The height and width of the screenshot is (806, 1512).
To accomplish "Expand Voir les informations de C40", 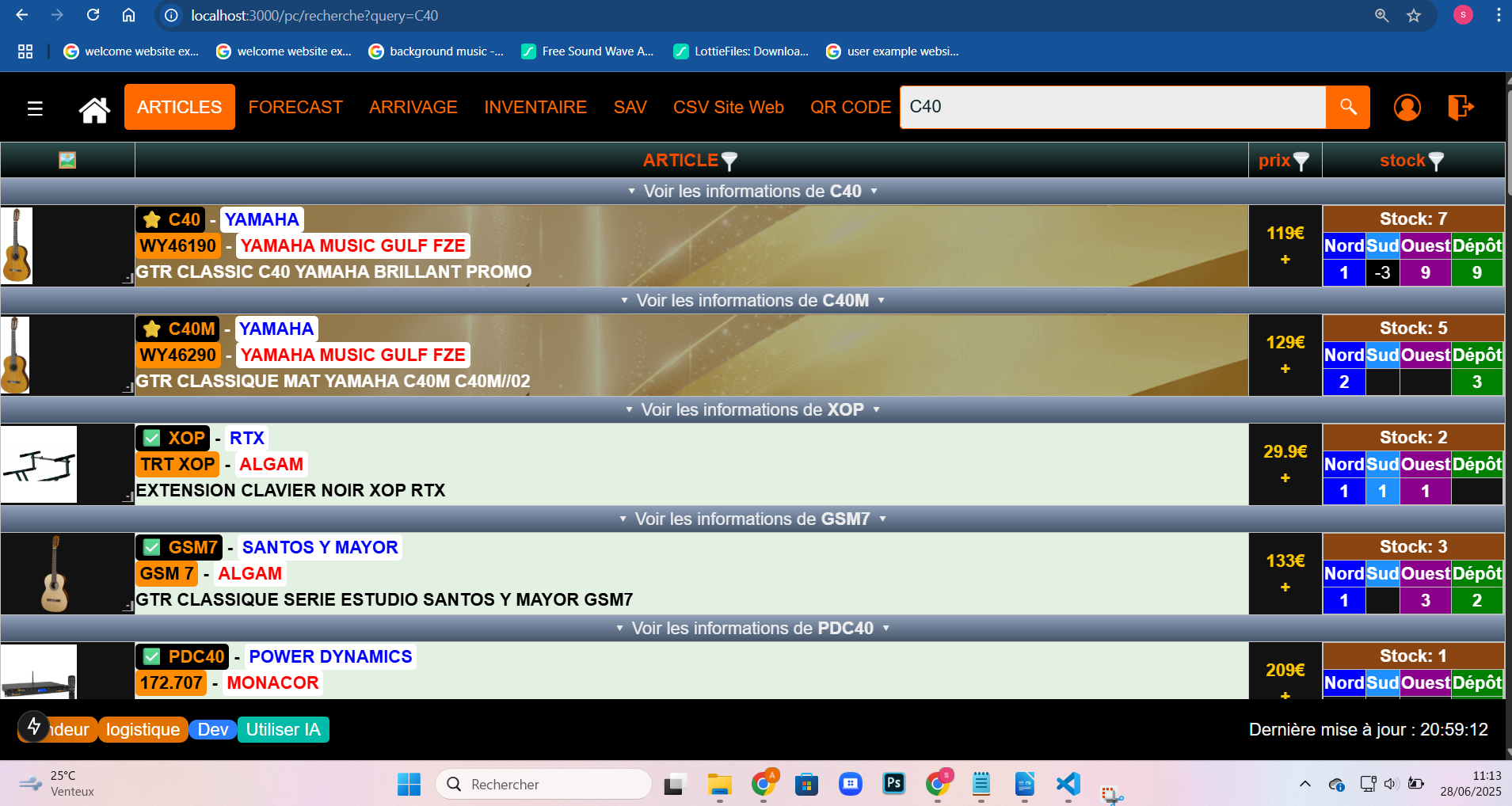I will click(x=752, y=192).
